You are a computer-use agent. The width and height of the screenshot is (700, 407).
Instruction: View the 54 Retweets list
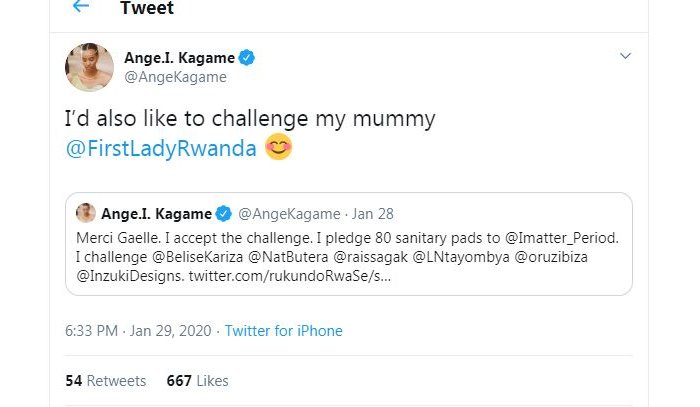pyautogui.click(x=105, y=381)
